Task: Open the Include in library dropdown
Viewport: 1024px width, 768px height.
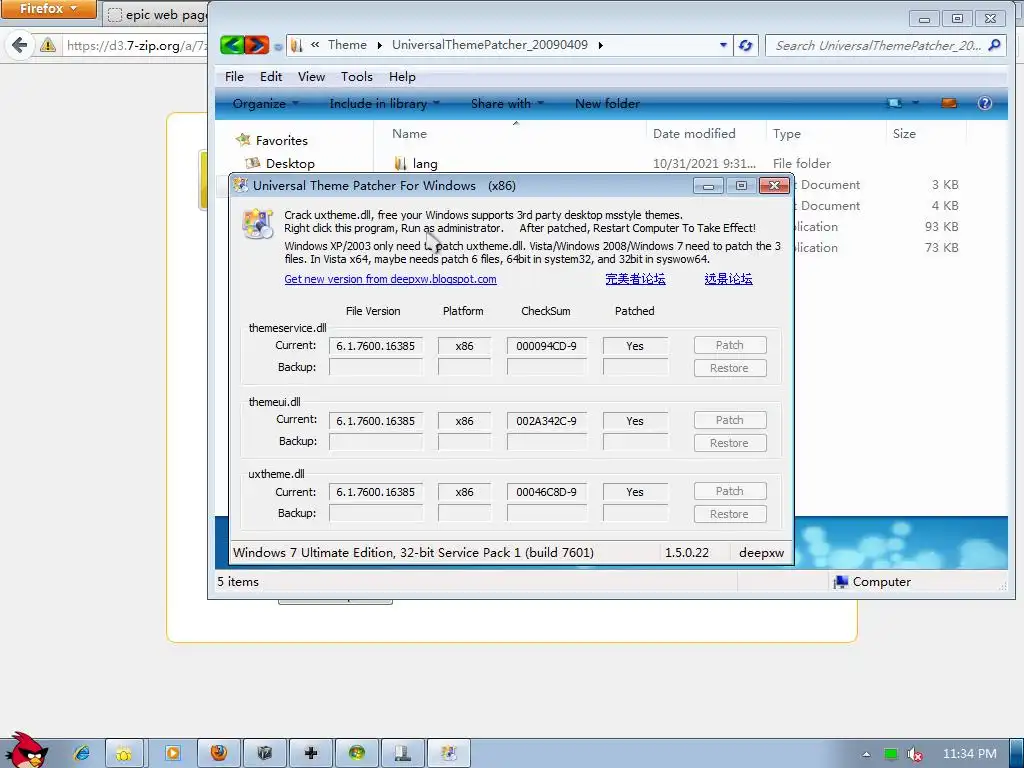Action: click(384, 104)
